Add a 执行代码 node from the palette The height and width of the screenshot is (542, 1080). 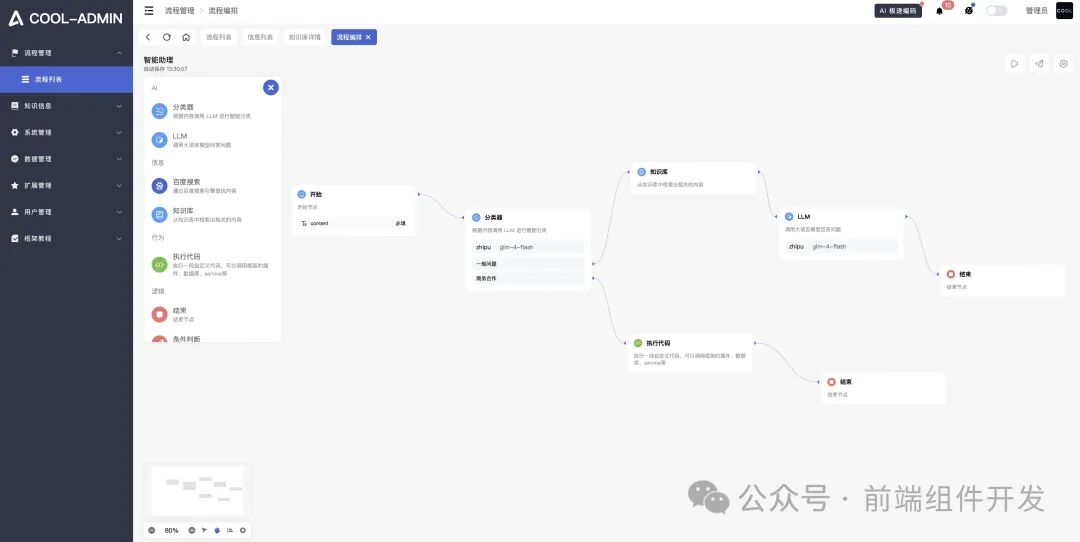pyautogui.click(x=212, y=264)
